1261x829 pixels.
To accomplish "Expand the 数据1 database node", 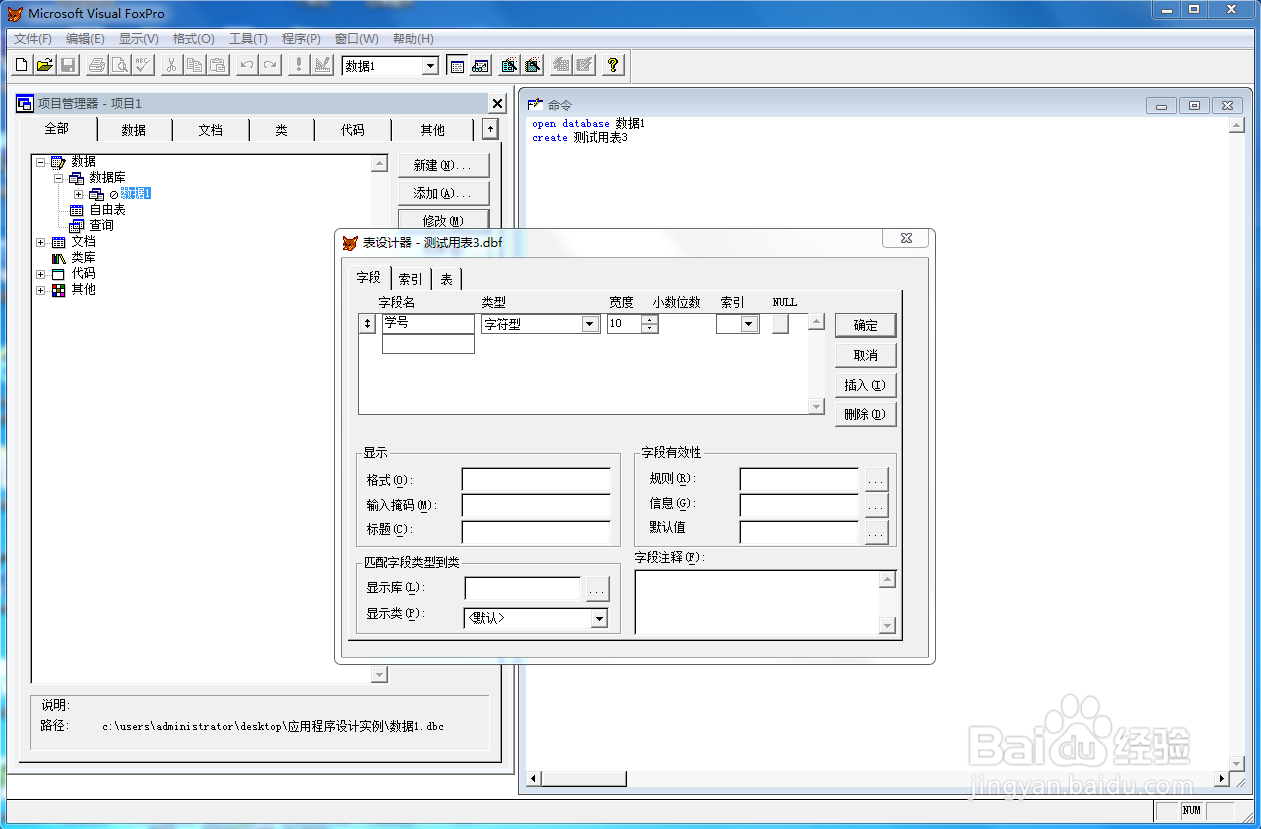I will [x=78, y=193].
